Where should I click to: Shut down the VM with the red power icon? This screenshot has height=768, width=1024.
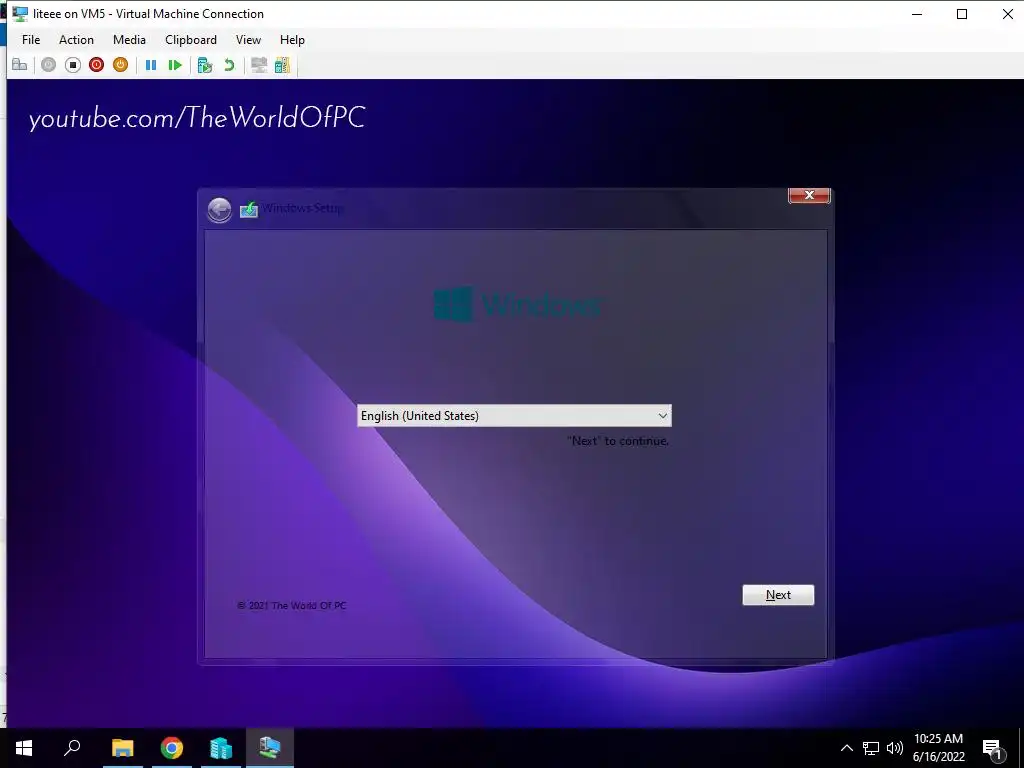click(97, 65)
